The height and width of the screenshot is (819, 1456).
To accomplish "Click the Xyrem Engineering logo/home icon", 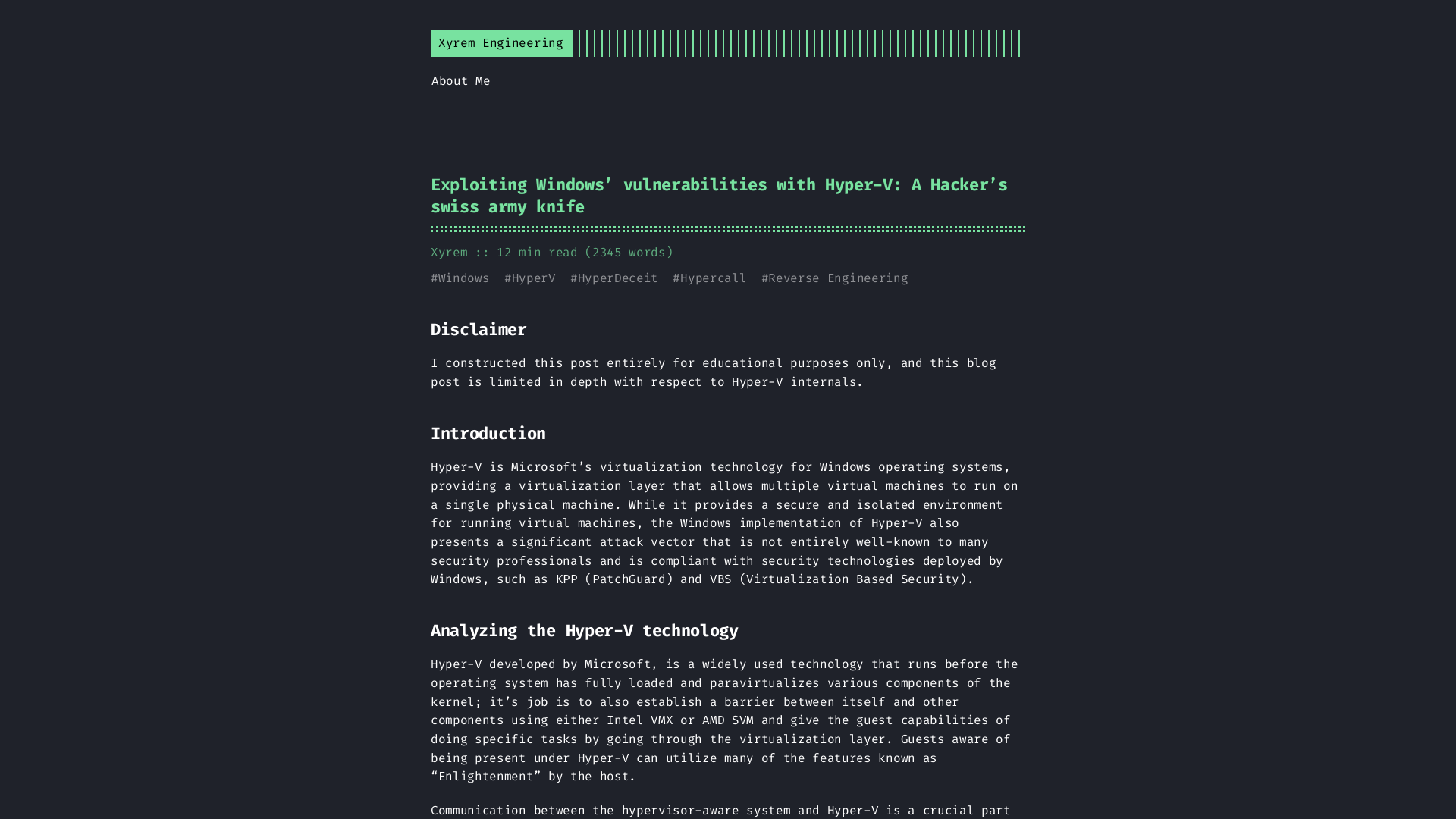I will click(500, 43).
